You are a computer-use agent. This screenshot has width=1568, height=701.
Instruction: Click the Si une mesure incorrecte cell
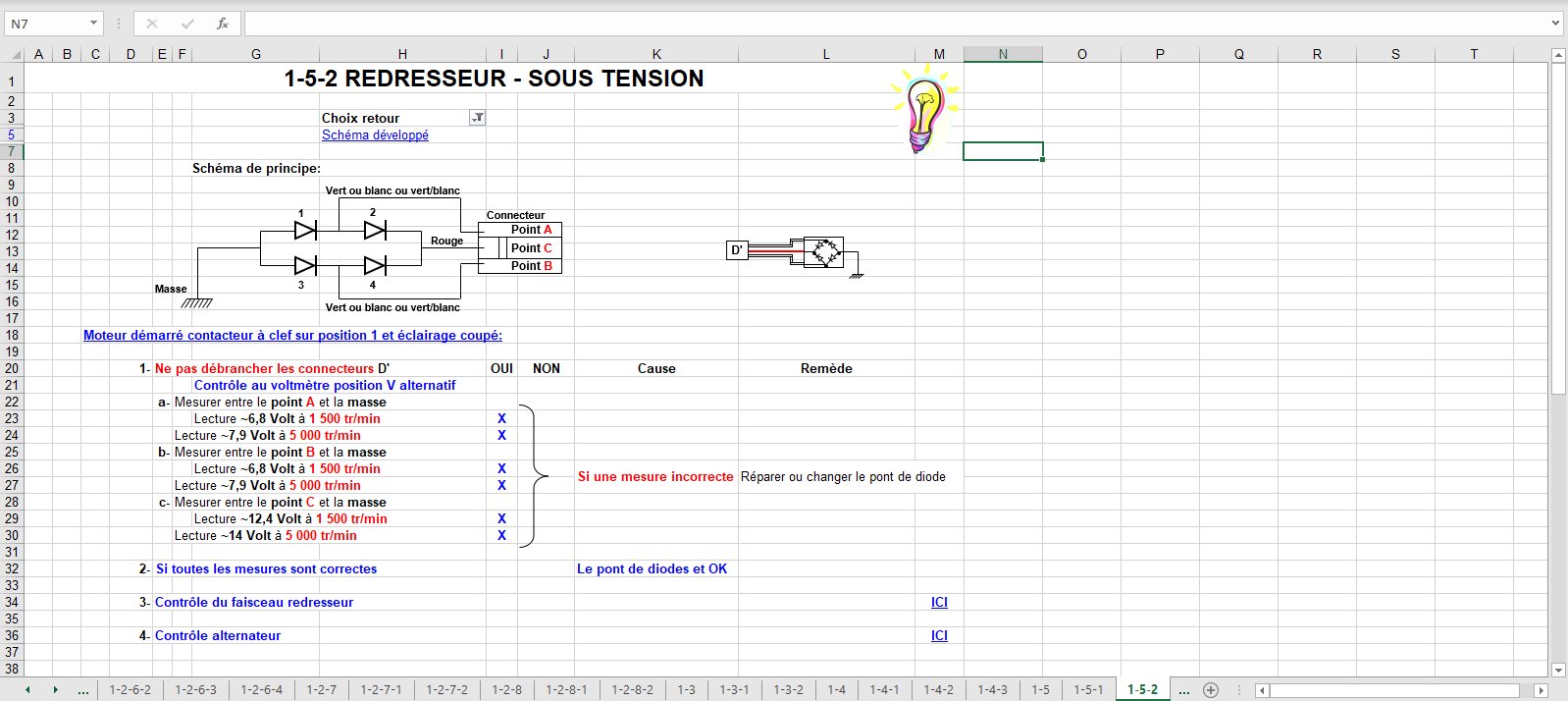click(655, 477)
